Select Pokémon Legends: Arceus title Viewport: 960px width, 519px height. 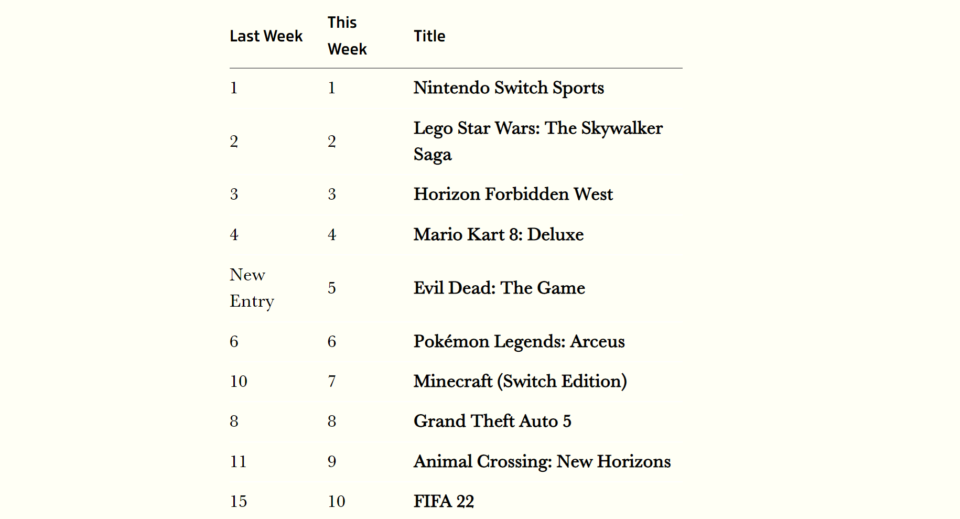[x=519, y=341]
